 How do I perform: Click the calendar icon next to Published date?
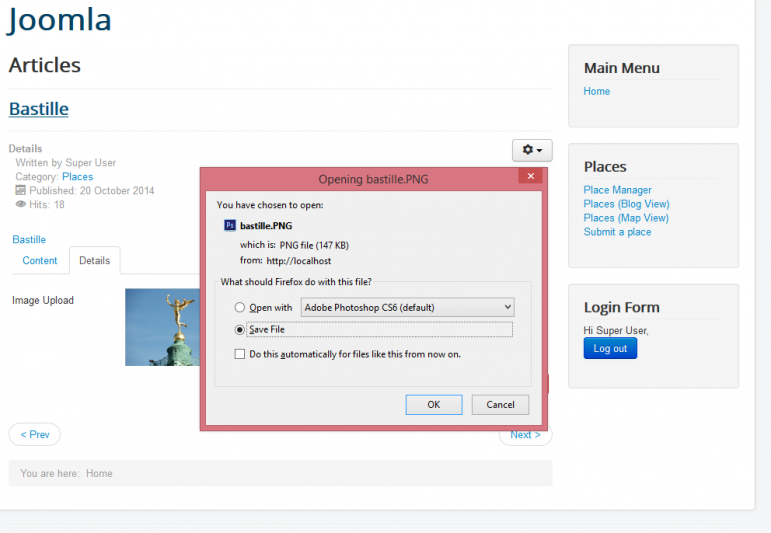coord(20,190)
